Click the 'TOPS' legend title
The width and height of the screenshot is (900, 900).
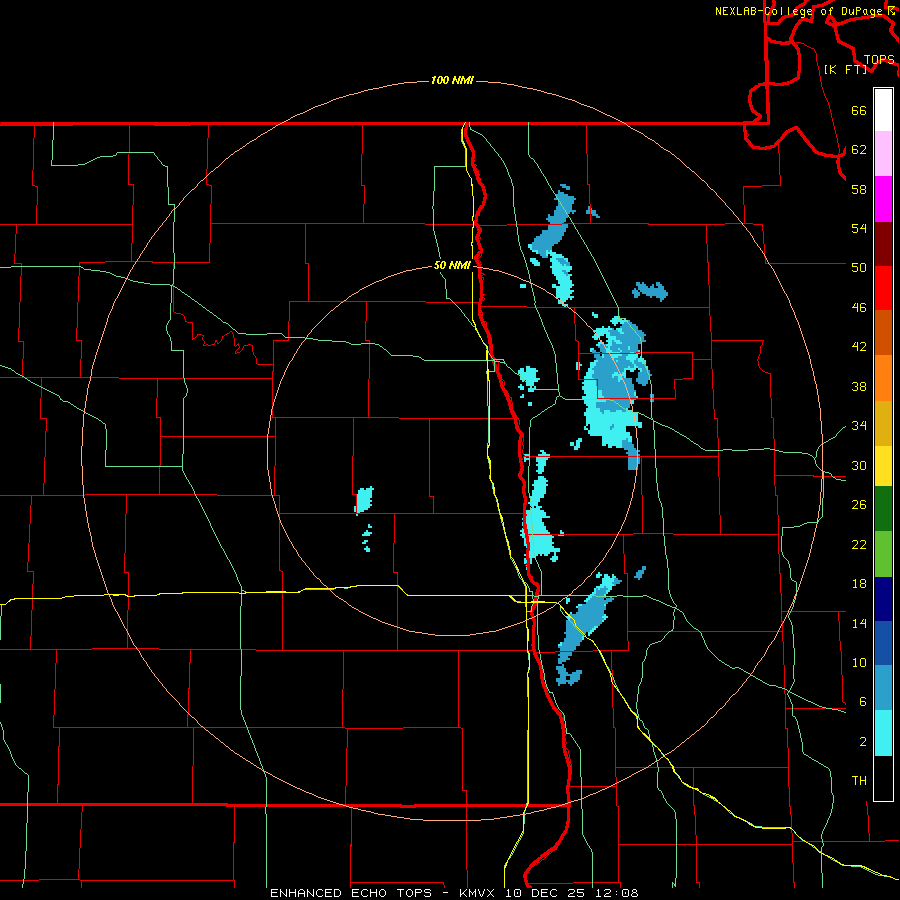tap(879, 60)
